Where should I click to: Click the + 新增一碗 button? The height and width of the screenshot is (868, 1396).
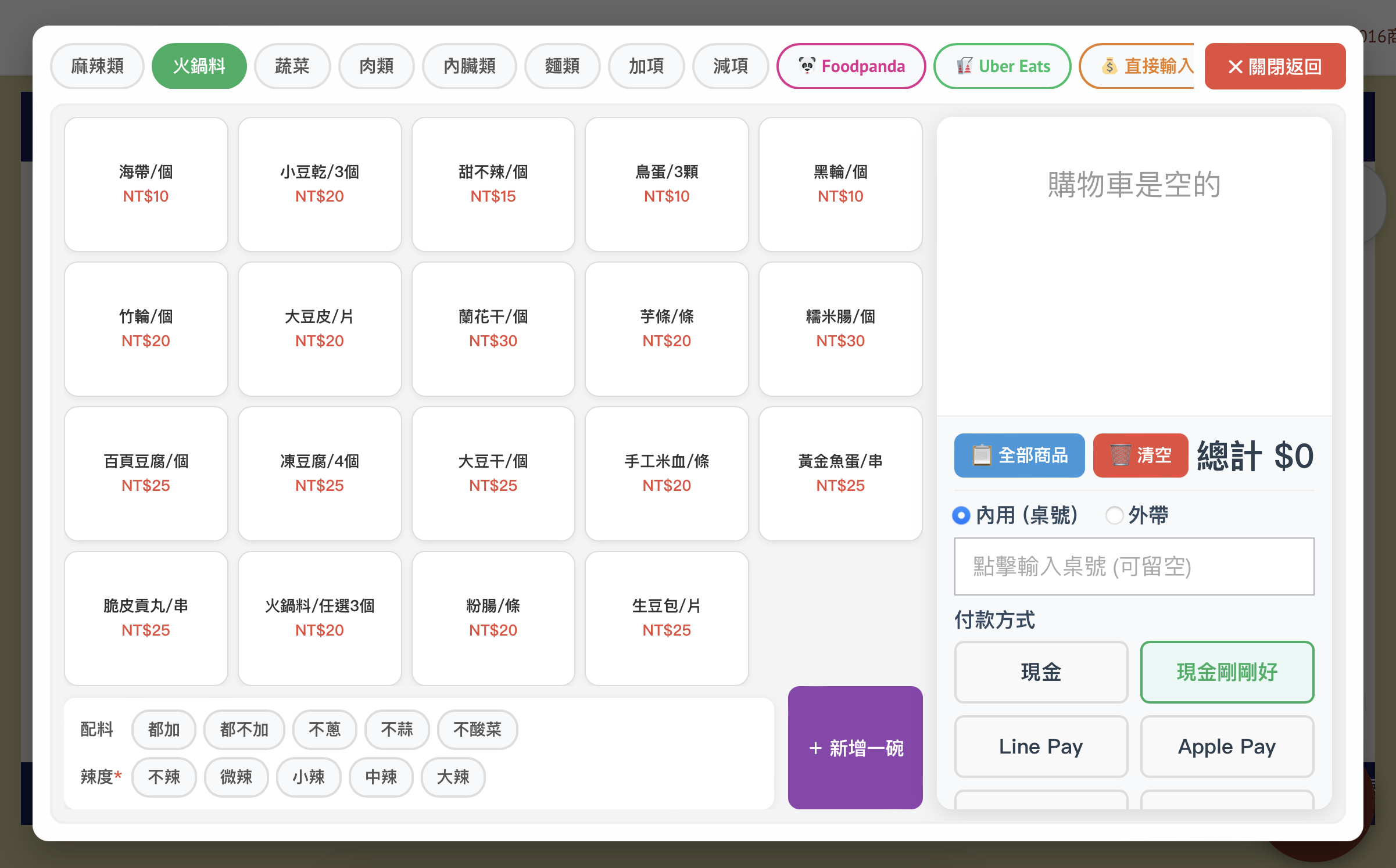tap(856, 748)
